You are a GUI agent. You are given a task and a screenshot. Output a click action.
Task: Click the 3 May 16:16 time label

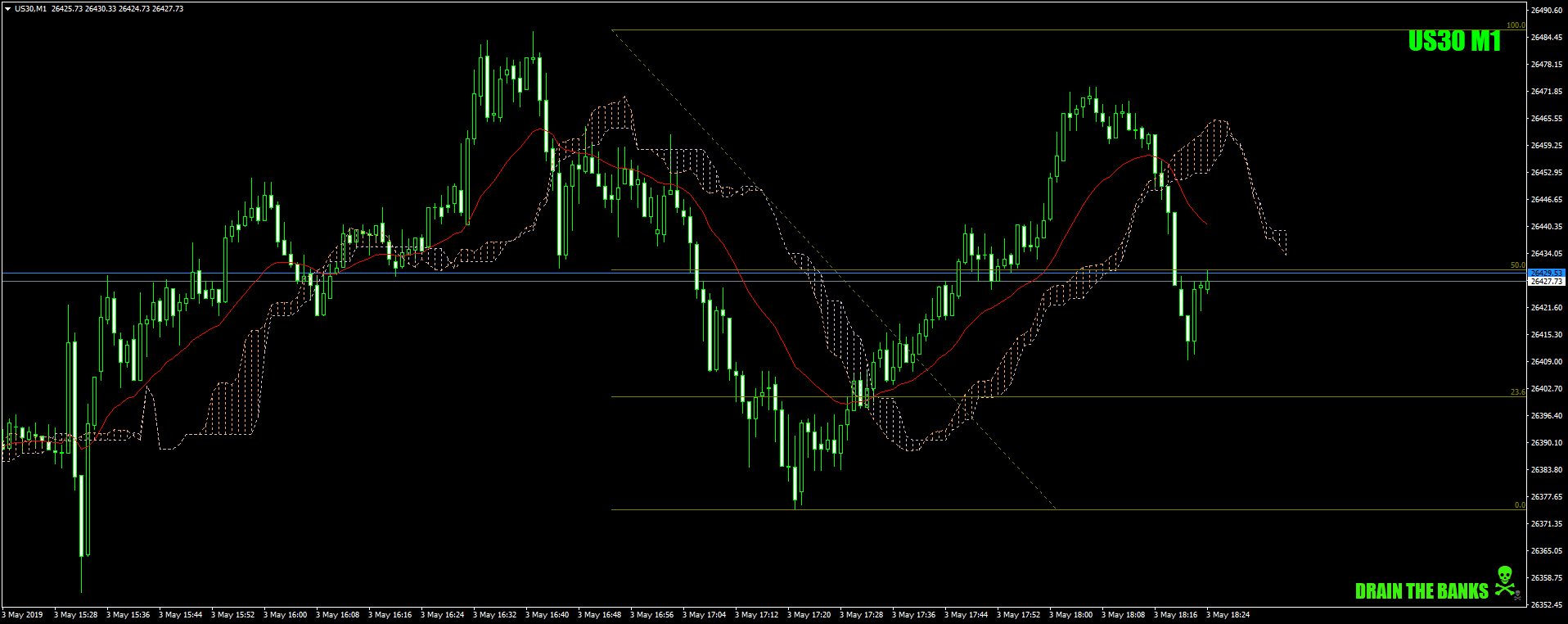390,615
